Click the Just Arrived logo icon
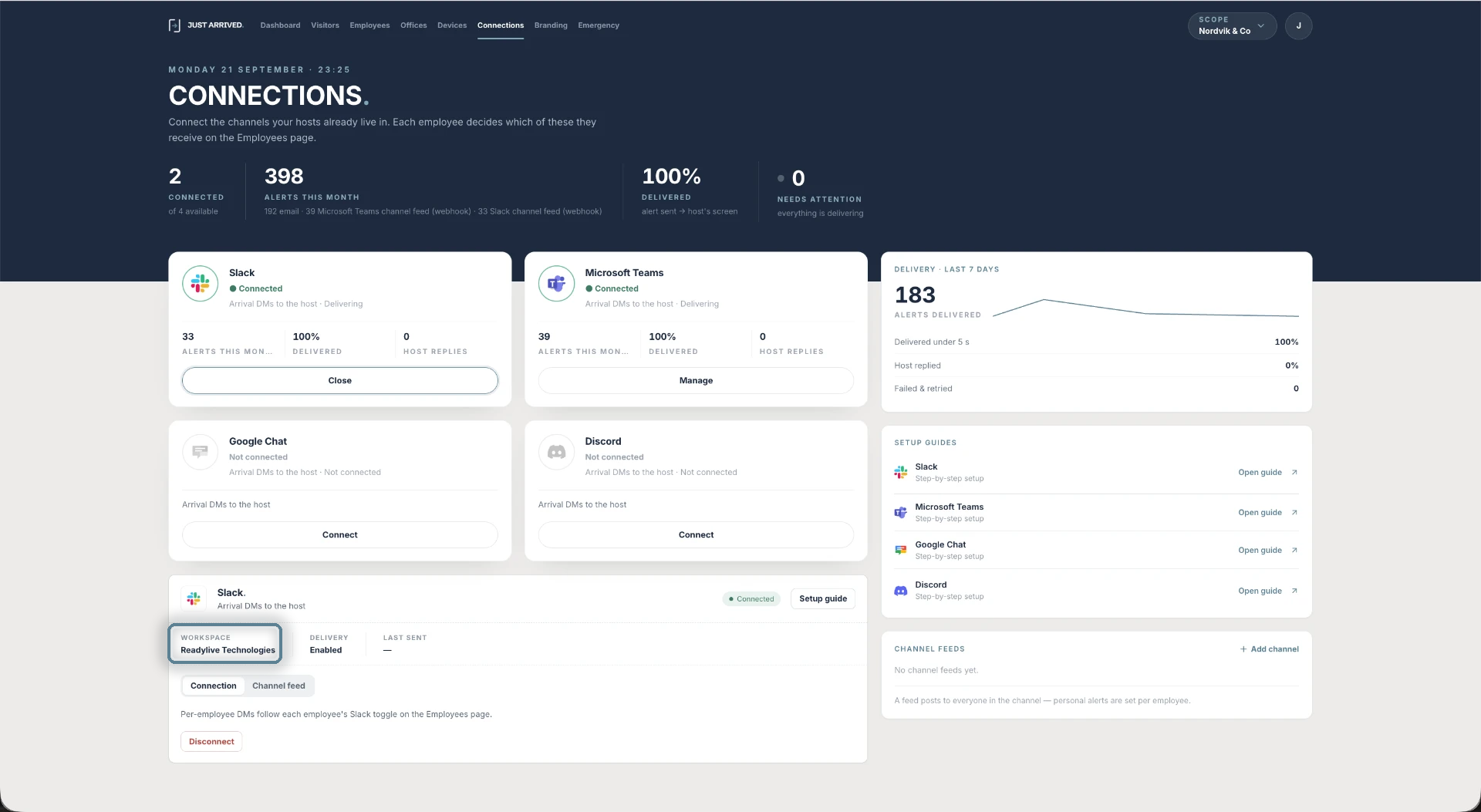 (174, 25)
